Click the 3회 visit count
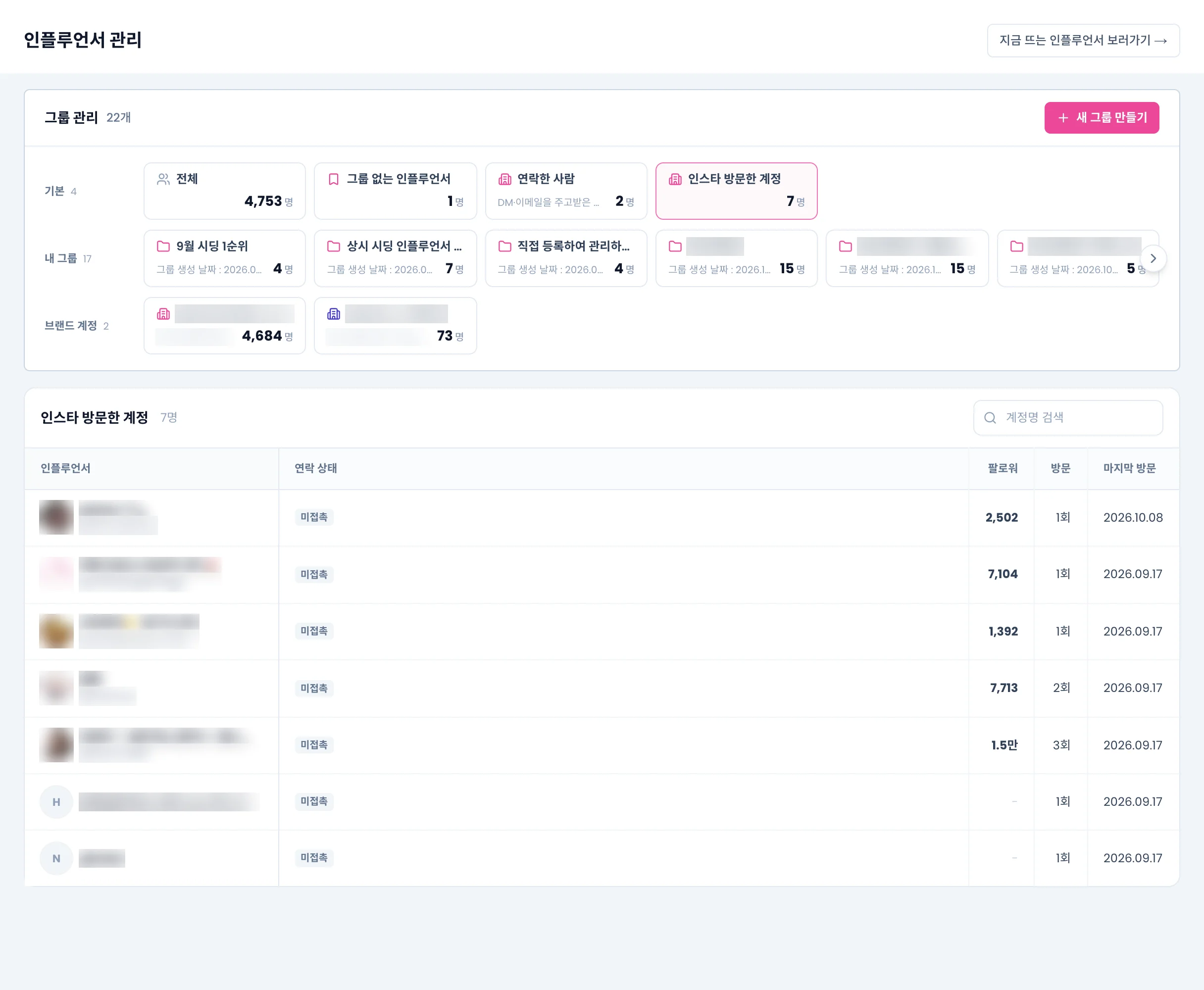This screenshot has height=990, width=1204. (x=1061, y=745)
